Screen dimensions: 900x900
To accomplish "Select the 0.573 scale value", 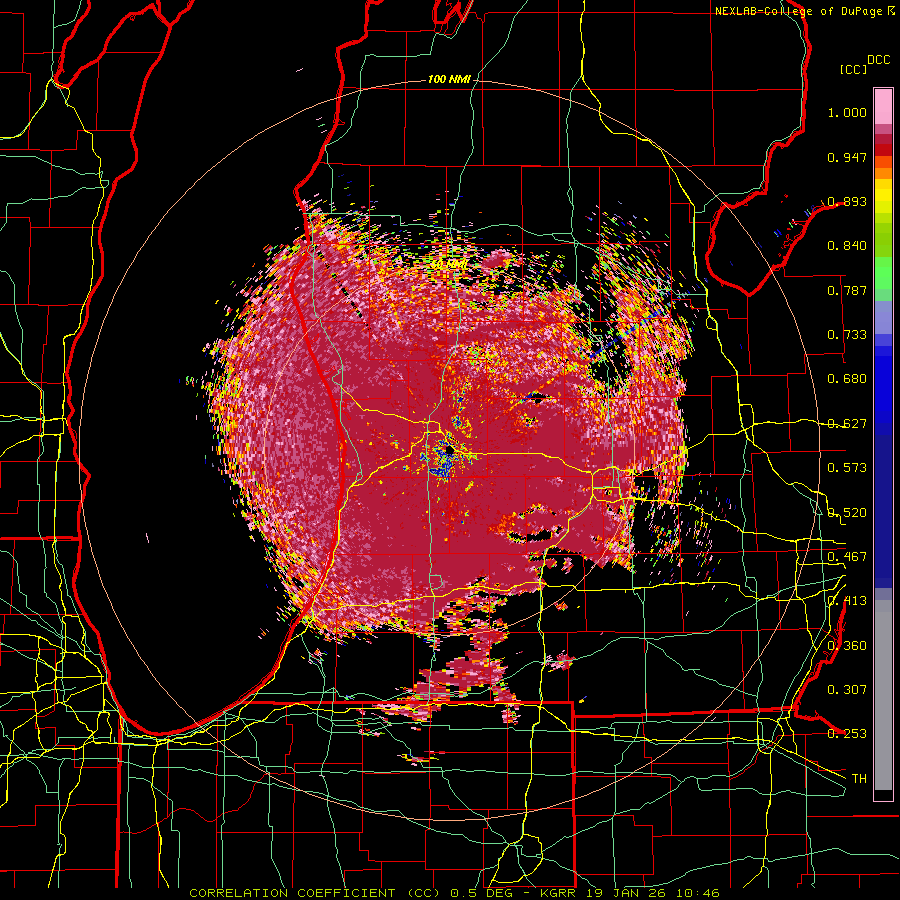I will coord(847,468).
